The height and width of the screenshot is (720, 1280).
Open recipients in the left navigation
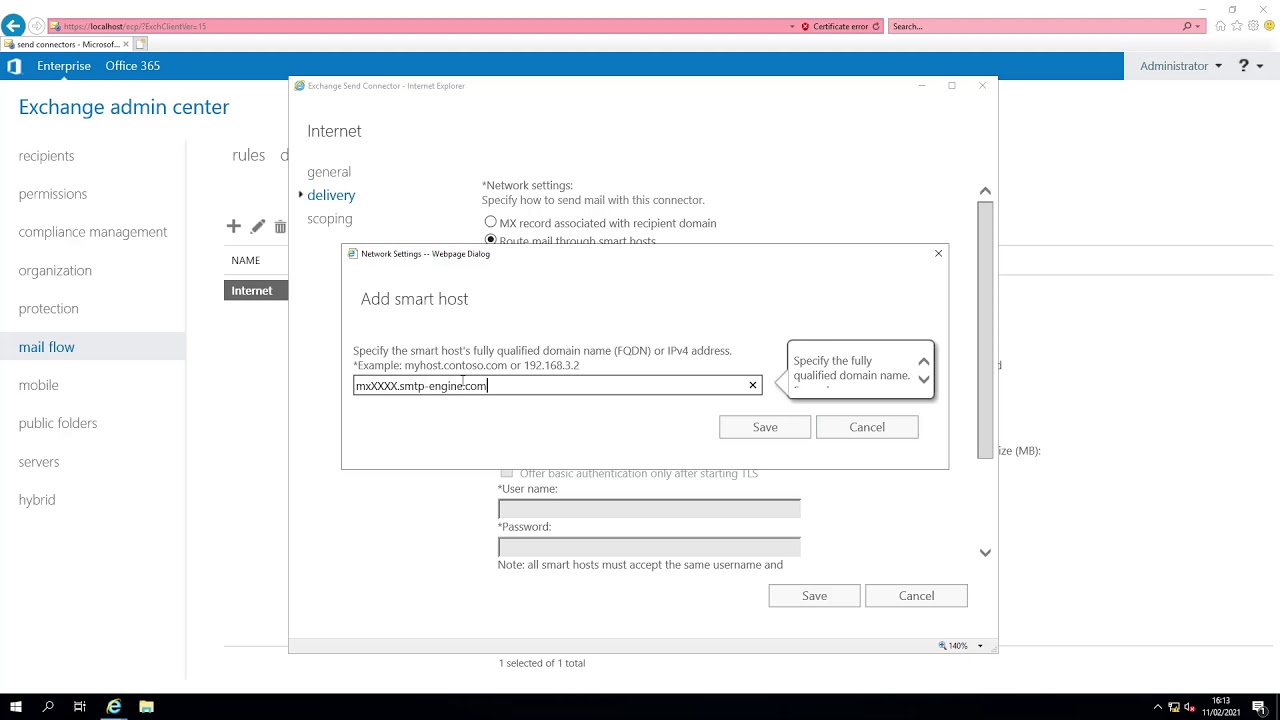(46, 156)
